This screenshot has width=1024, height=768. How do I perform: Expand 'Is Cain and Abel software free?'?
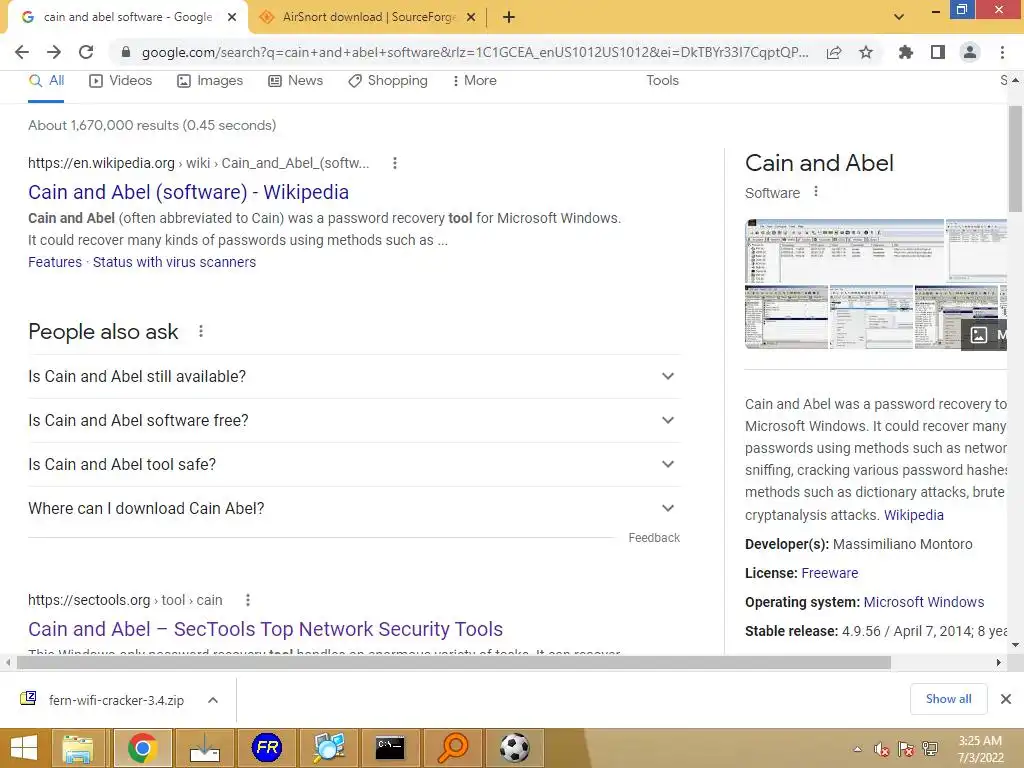click(x=354, y=421)
